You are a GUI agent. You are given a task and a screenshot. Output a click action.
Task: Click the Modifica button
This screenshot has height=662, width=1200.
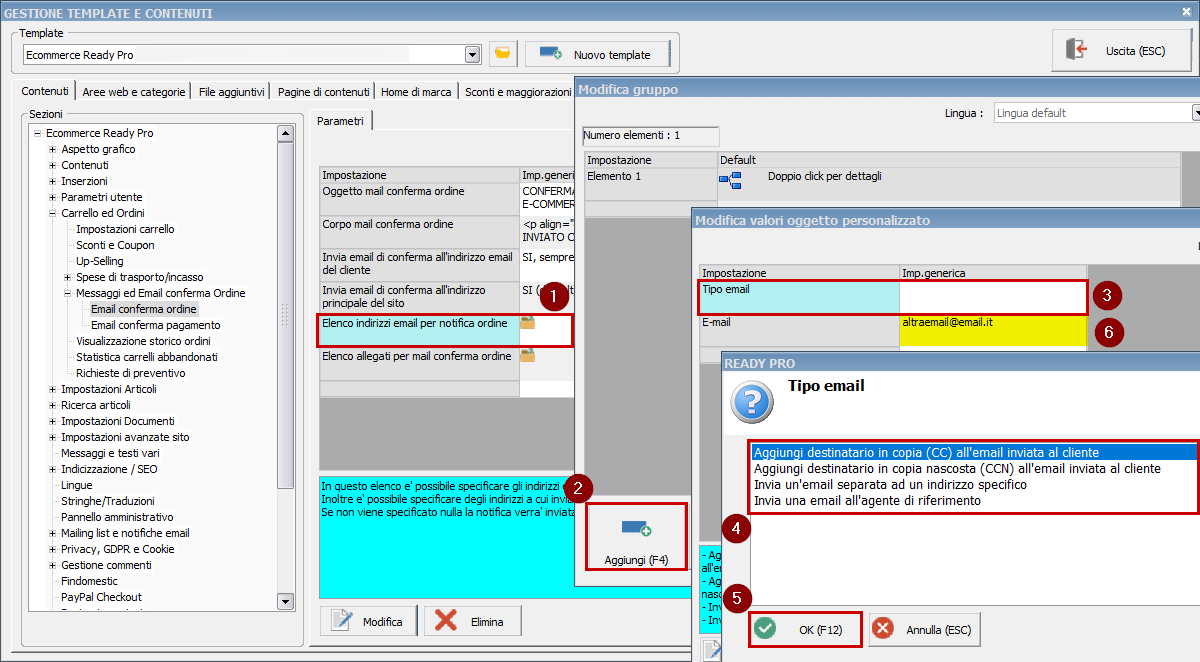[x=367, y=621]
